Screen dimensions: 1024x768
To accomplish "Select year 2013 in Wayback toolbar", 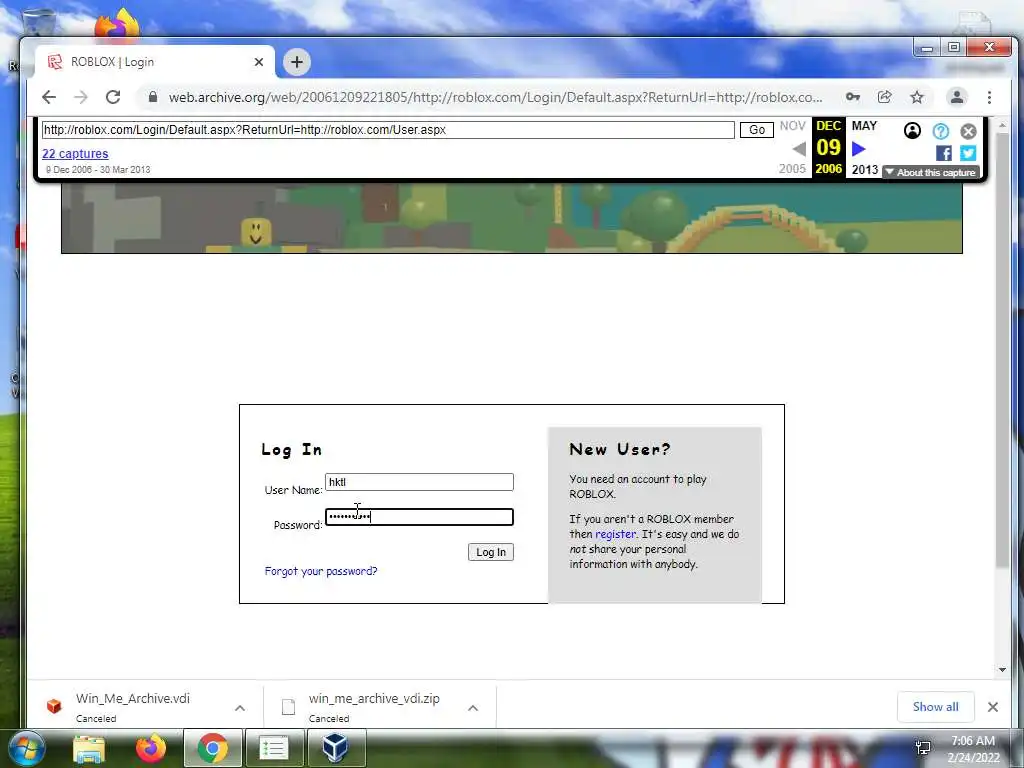I will (x=865, y=170).
